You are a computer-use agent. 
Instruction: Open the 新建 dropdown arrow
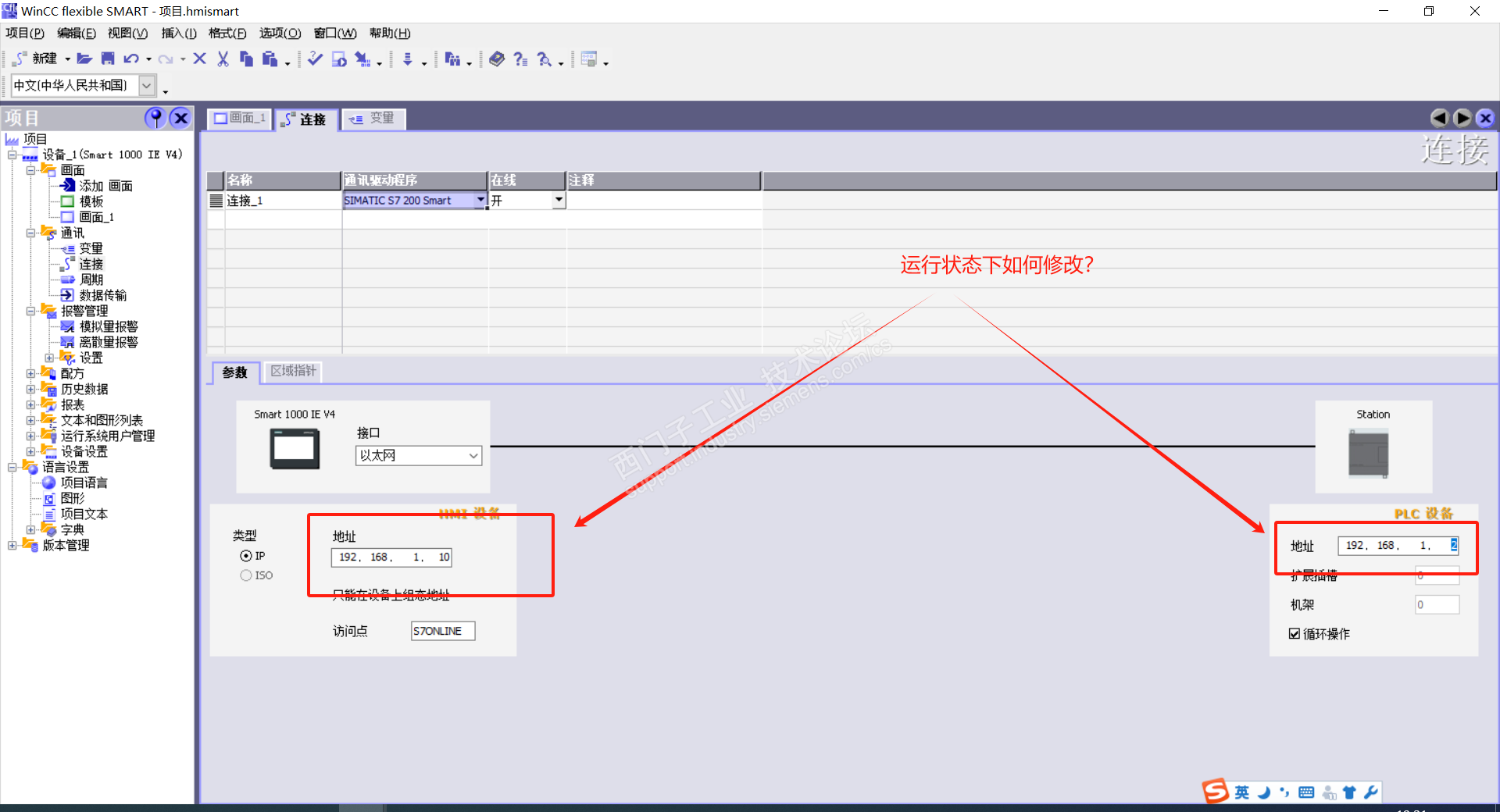tap(67, 59)
